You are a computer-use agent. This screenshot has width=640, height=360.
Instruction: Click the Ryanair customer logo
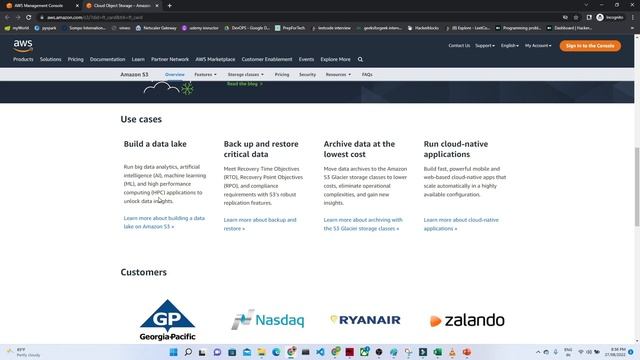tap(365, 320)
